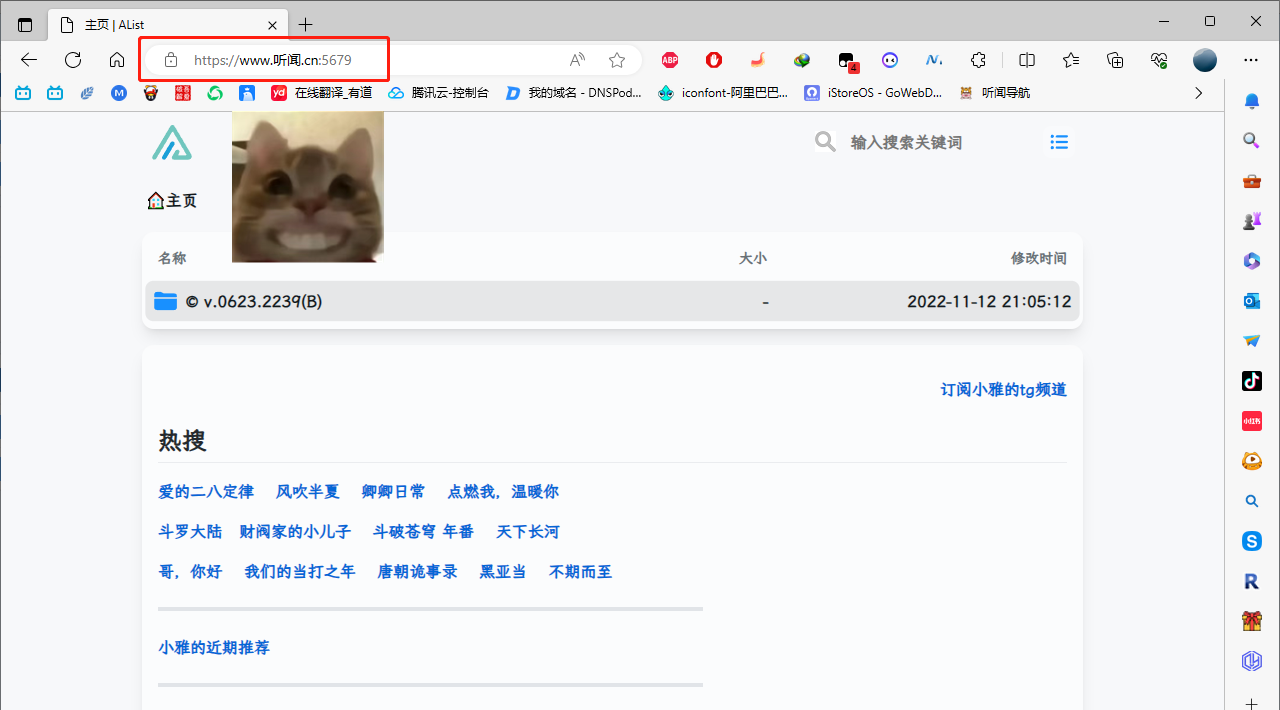Open the profile avatar icon
This screenshot has width=1280, height=710.
[1205, 60]
